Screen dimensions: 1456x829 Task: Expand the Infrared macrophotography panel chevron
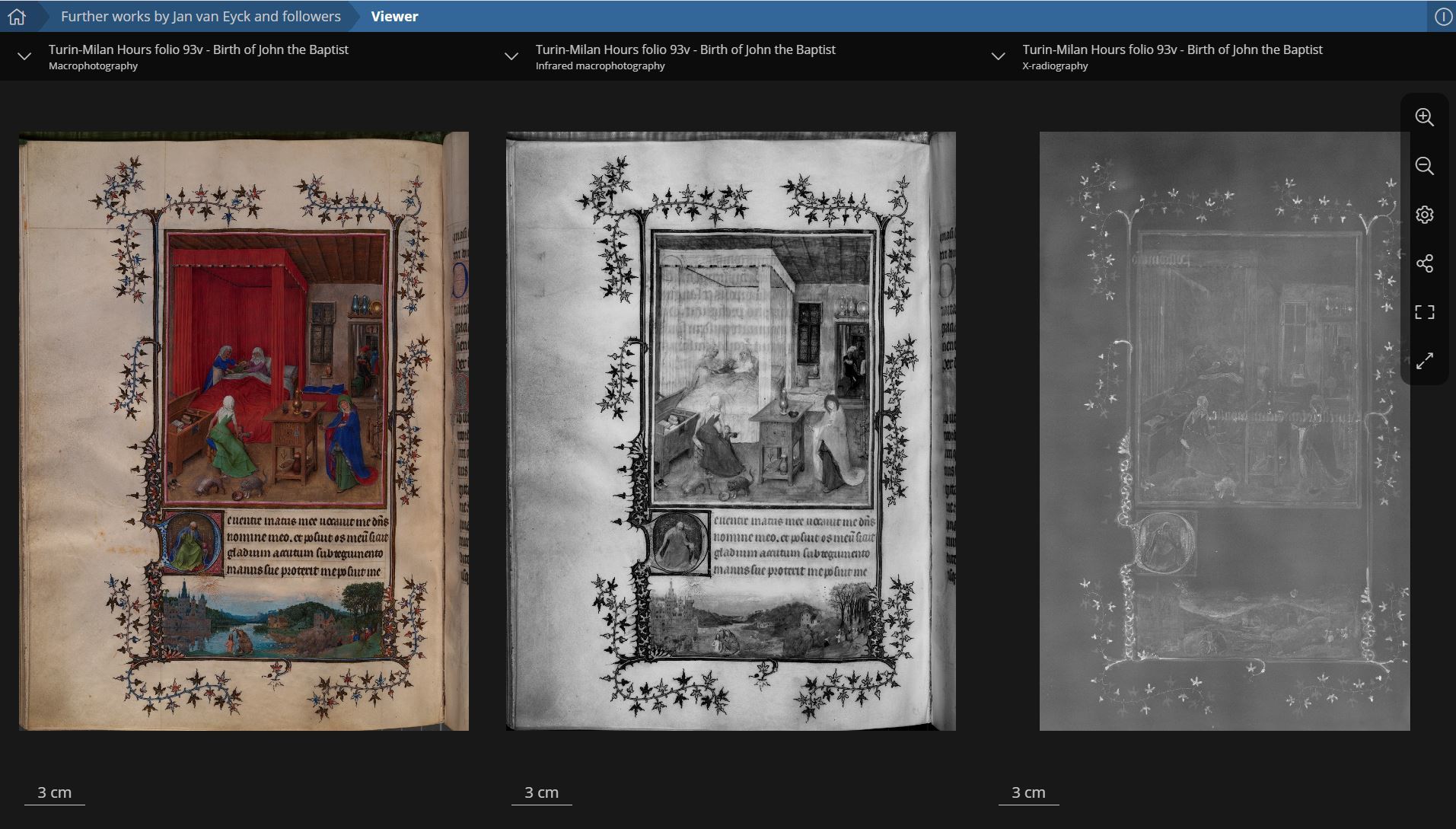pyautogui.click(x=511, y=56)
